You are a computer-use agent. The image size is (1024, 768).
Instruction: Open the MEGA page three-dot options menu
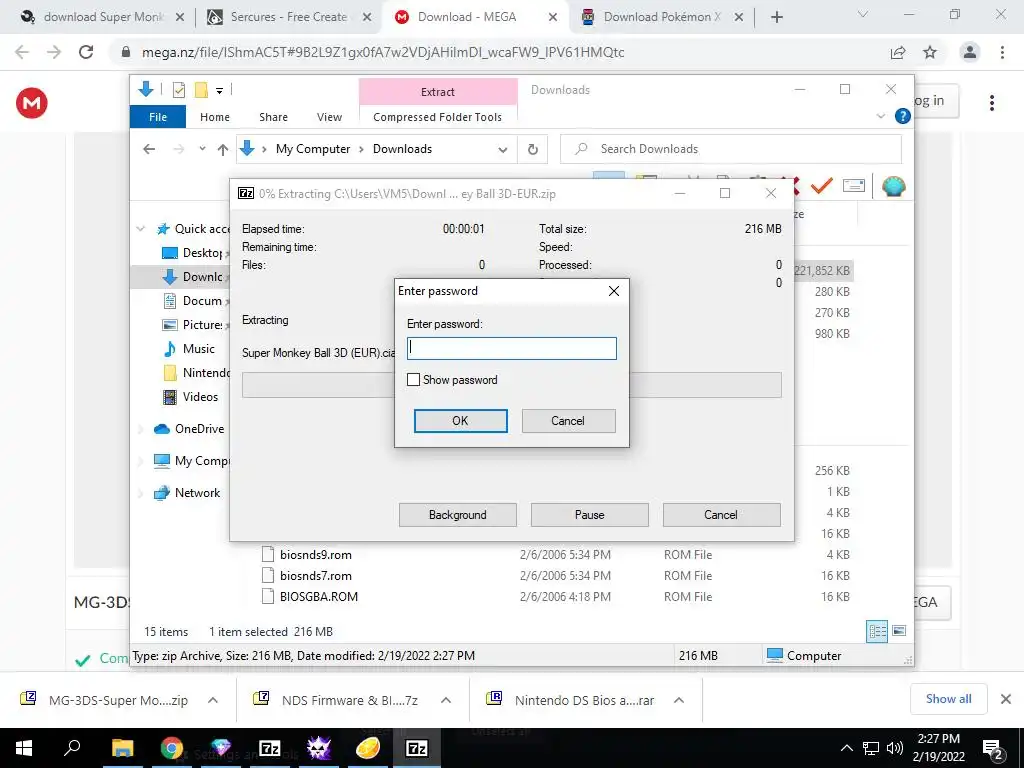[x=992, y=103]
